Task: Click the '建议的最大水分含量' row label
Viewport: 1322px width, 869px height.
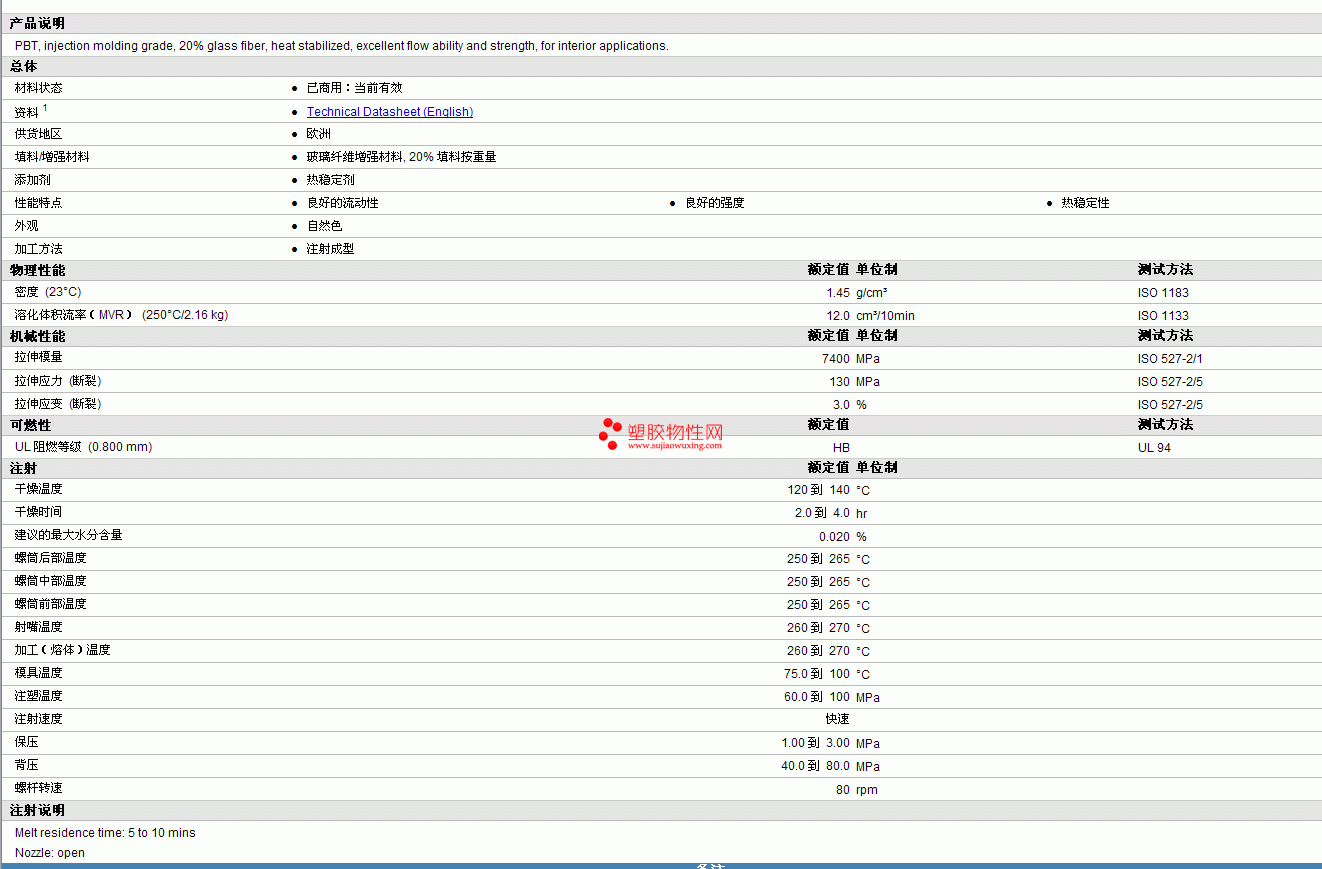Action: coord(69,535)
